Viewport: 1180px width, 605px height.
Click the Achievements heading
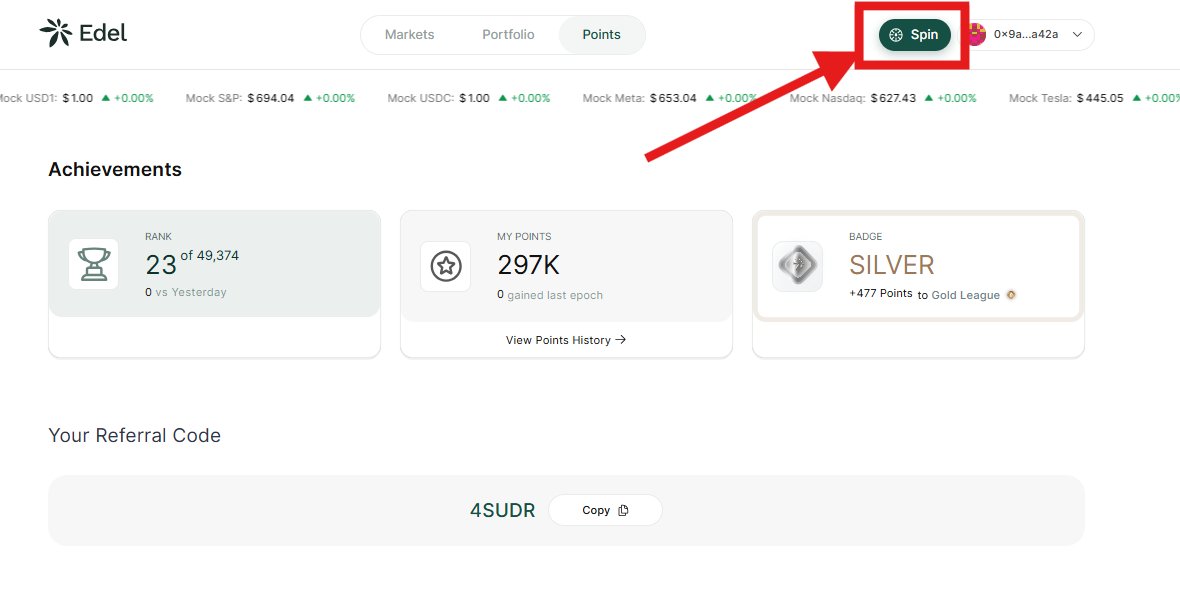click(115, 169)
